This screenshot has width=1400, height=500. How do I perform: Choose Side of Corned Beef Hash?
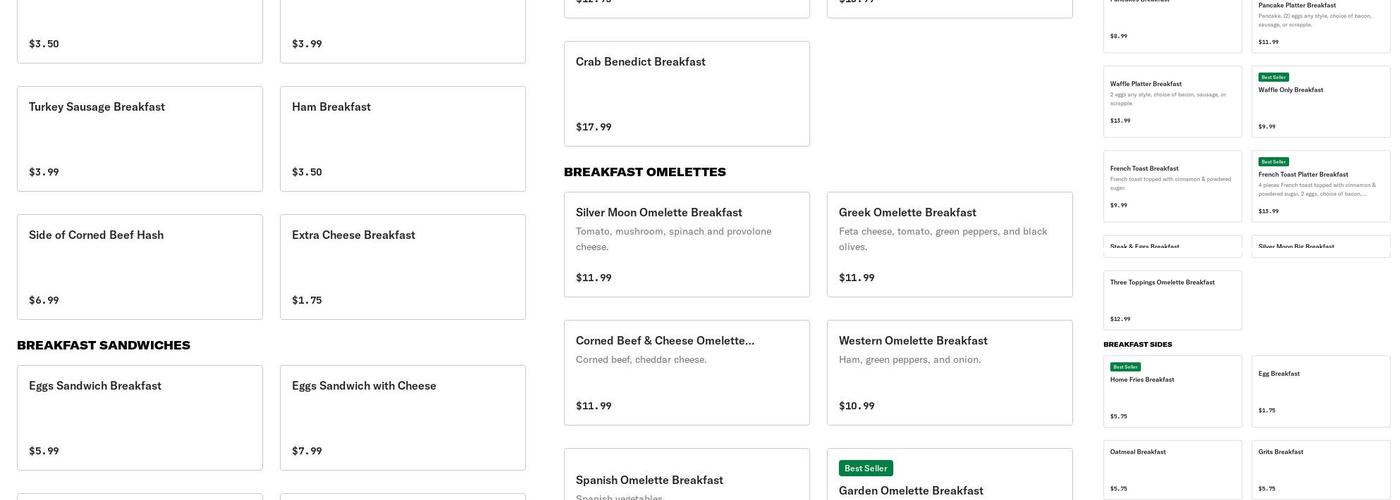(x=140, y=267)
